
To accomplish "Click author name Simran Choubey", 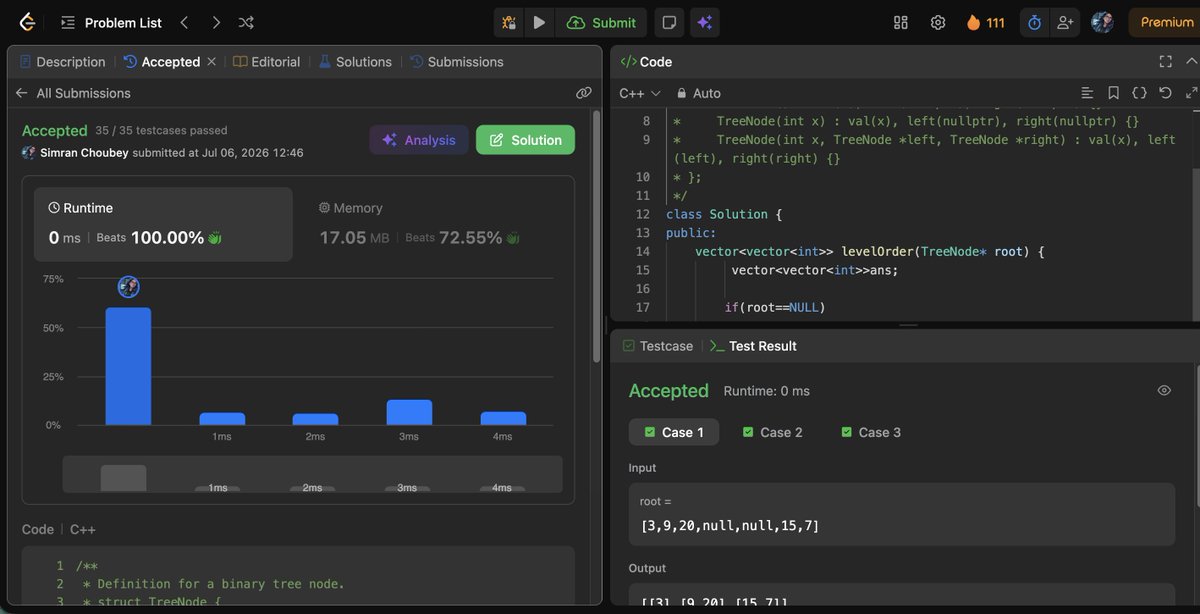I will click(85, 153).
